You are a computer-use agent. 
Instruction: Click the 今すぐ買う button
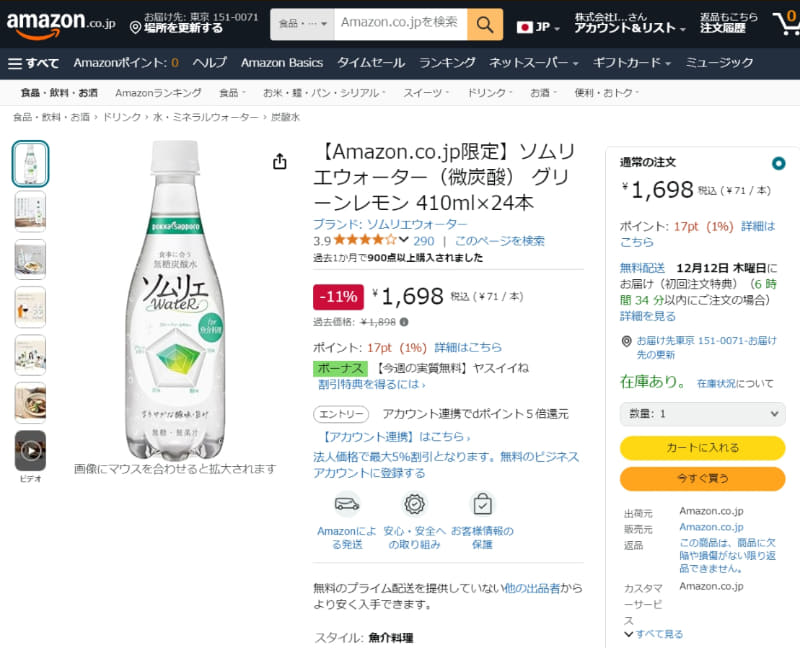click(702, 478)
